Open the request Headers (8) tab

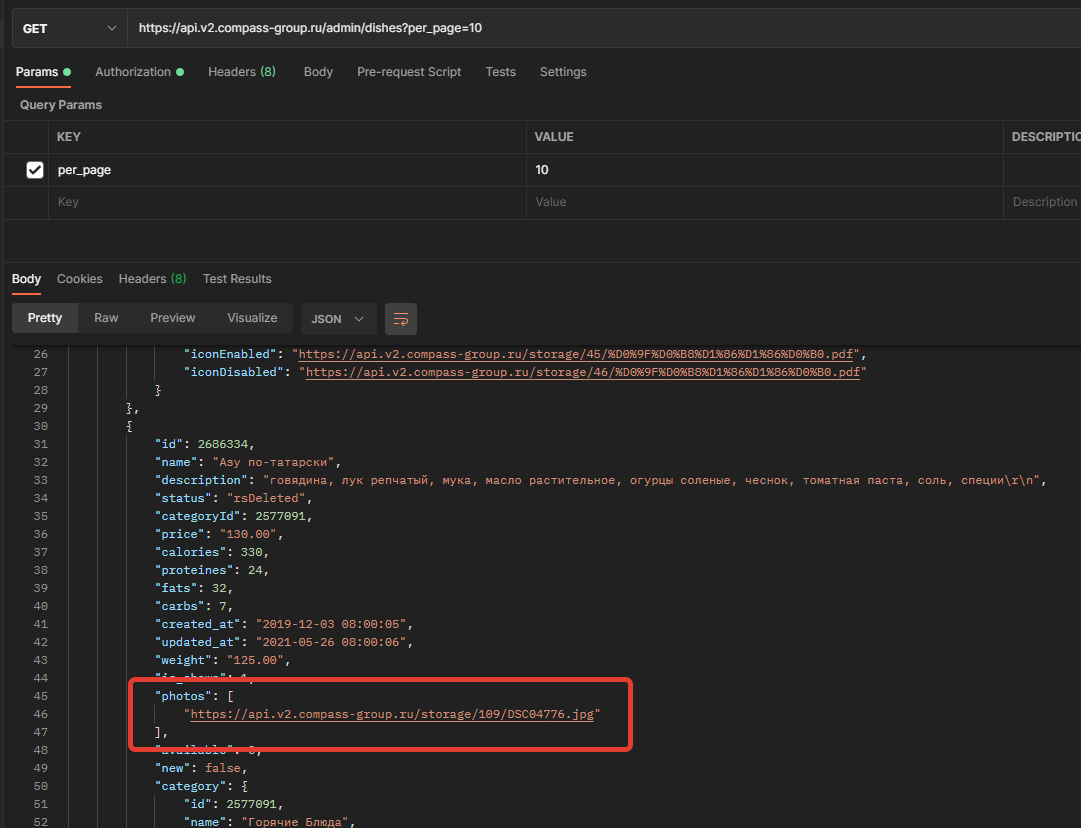point(241,72)
